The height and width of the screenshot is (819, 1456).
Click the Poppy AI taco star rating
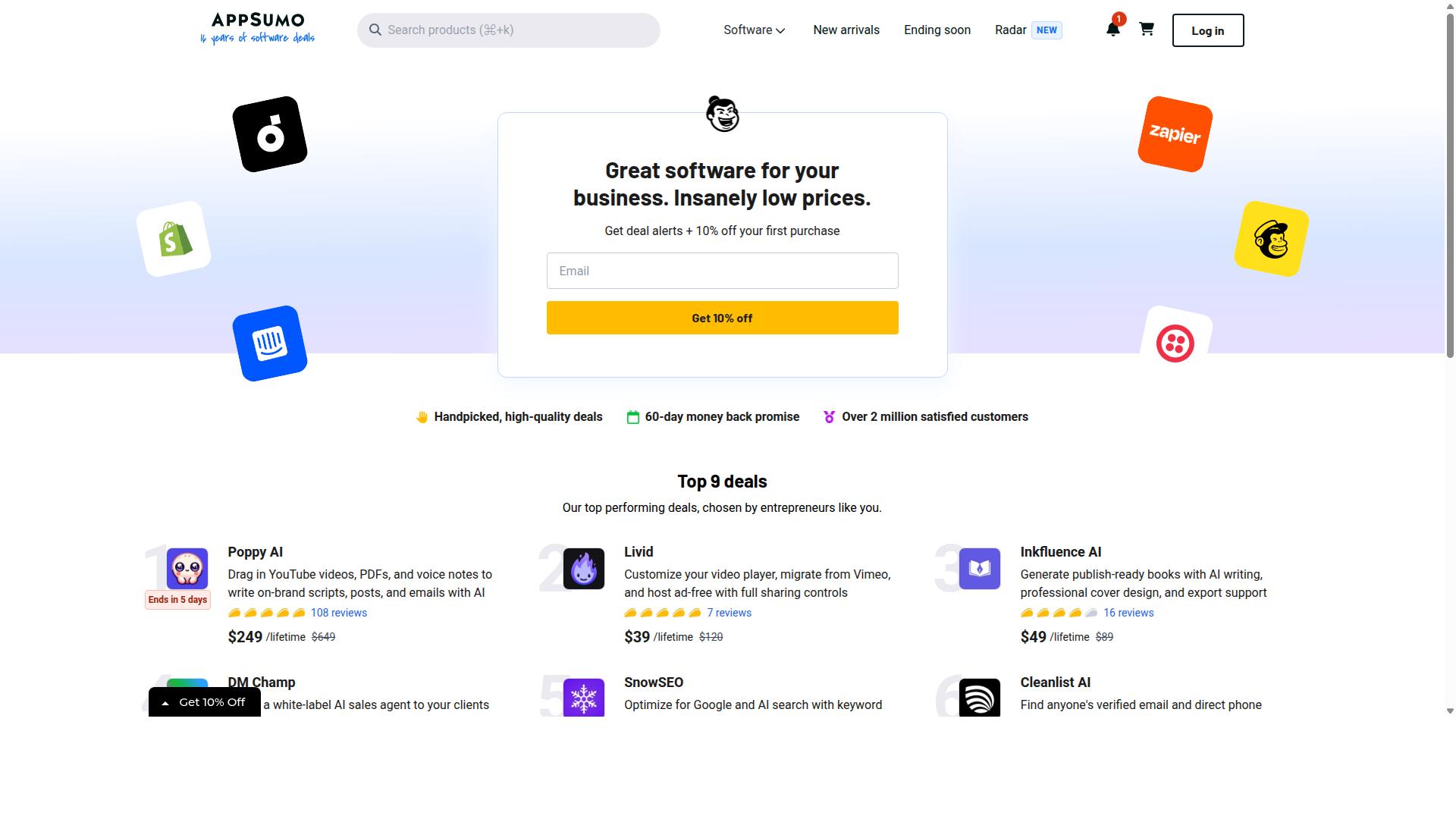pyautogui.click(x=267, y=613)
